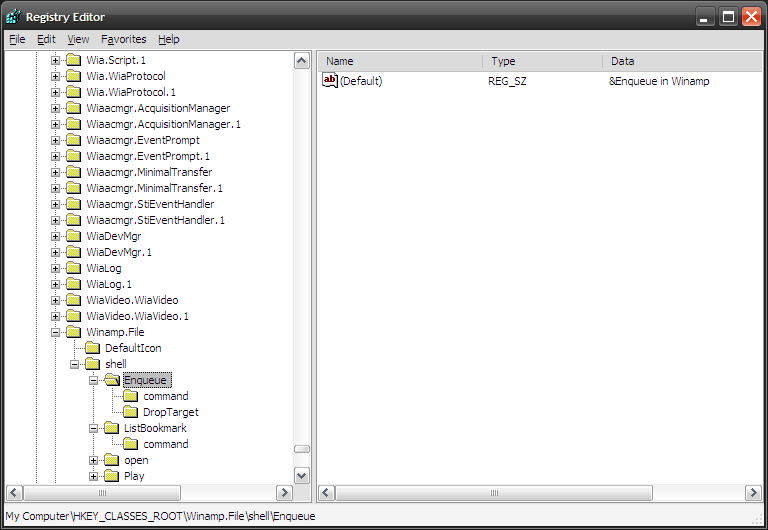Open the Favorites menu

(x=123, y=39)
